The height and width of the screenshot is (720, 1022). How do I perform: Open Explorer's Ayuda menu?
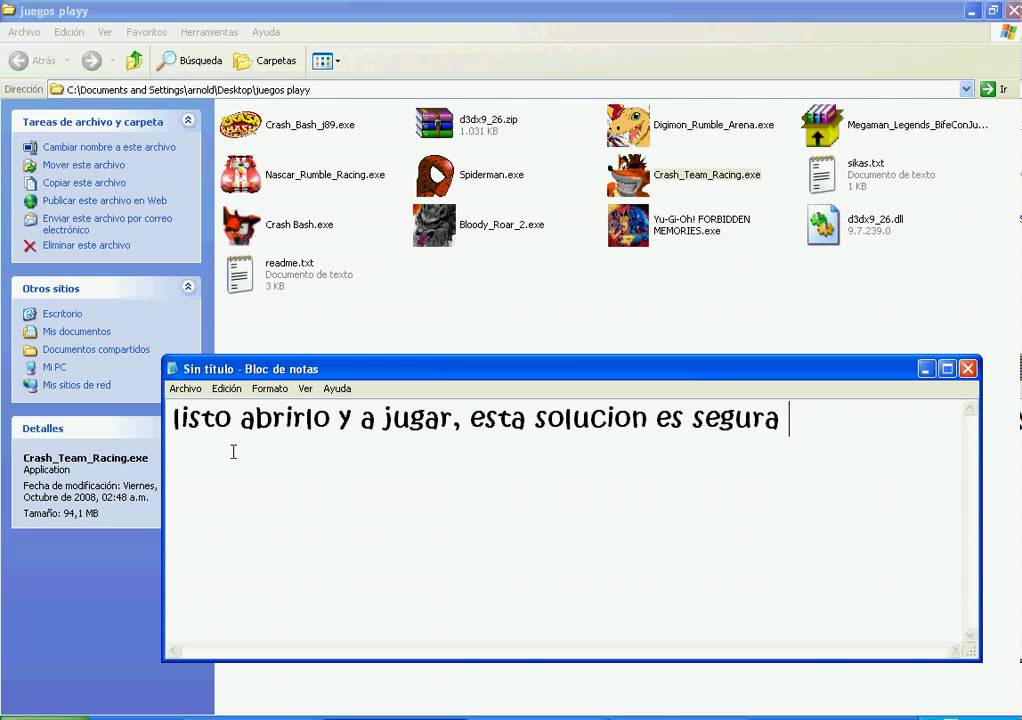click(x=266, y=32)
